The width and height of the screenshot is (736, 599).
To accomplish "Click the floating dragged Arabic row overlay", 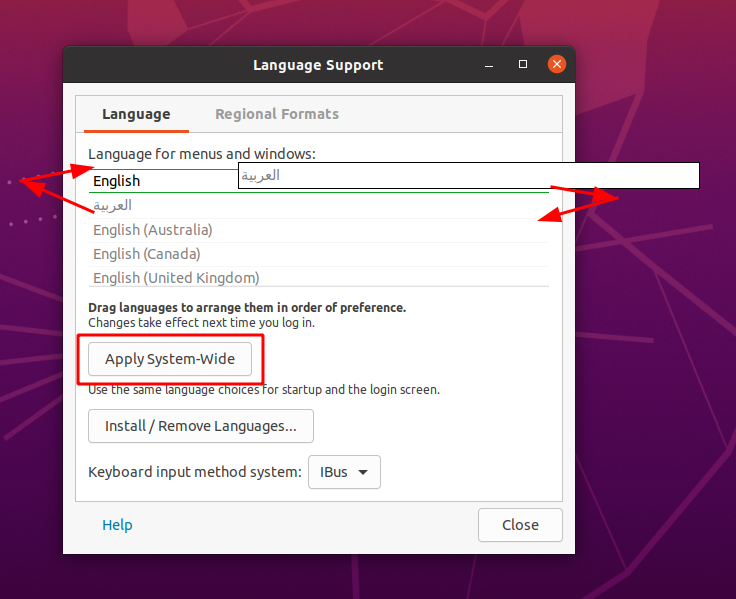I will [468, 176].
